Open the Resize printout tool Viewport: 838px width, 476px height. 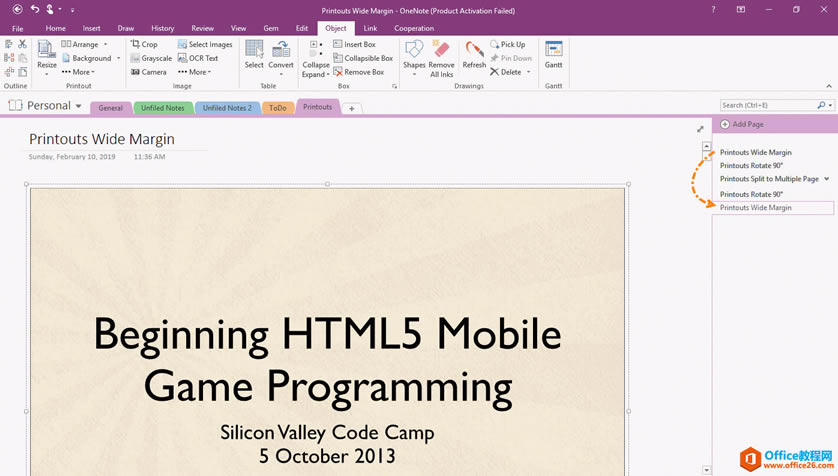click(46, 56)
